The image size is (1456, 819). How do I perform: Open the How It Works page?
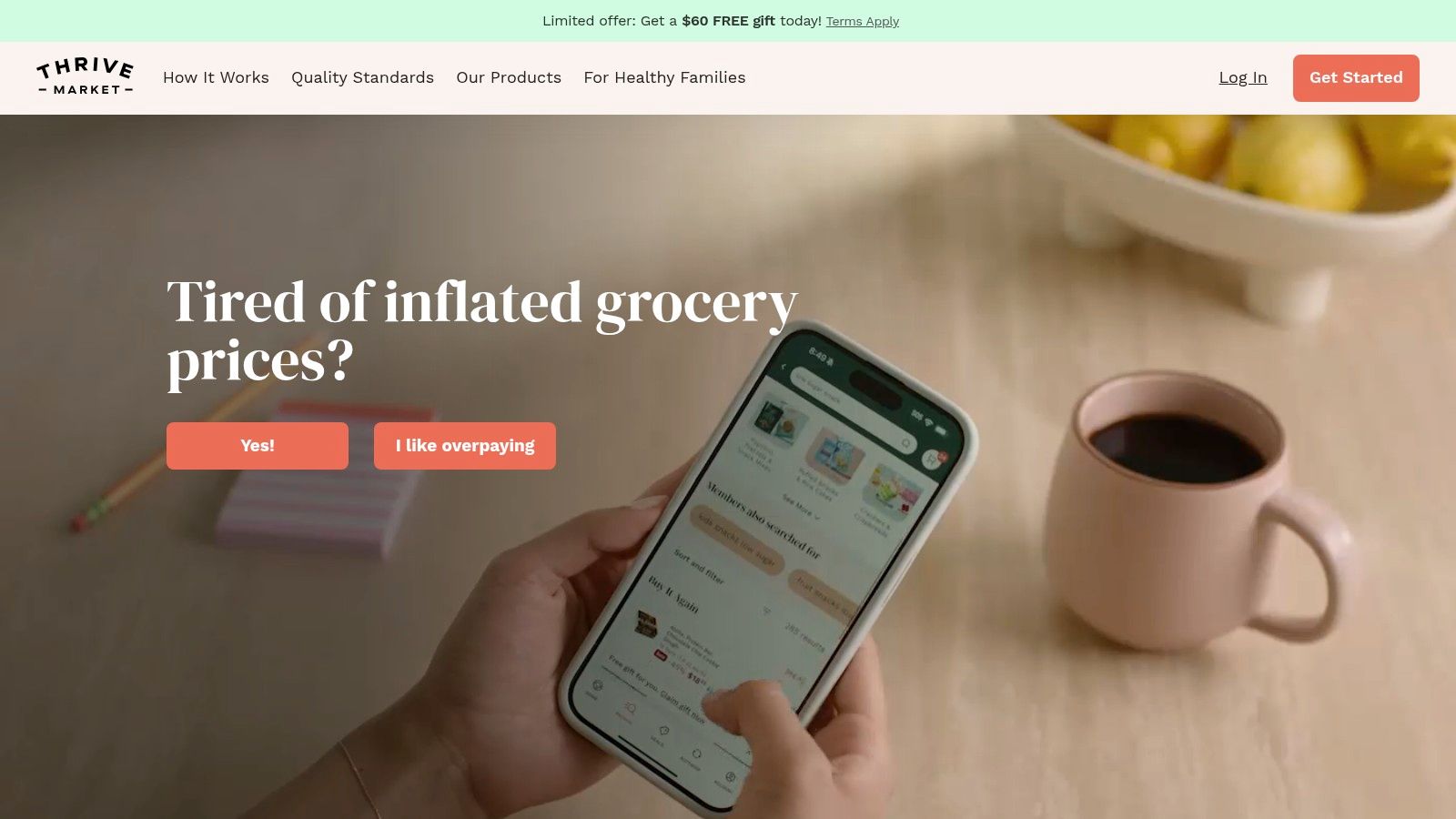[216, 77]
